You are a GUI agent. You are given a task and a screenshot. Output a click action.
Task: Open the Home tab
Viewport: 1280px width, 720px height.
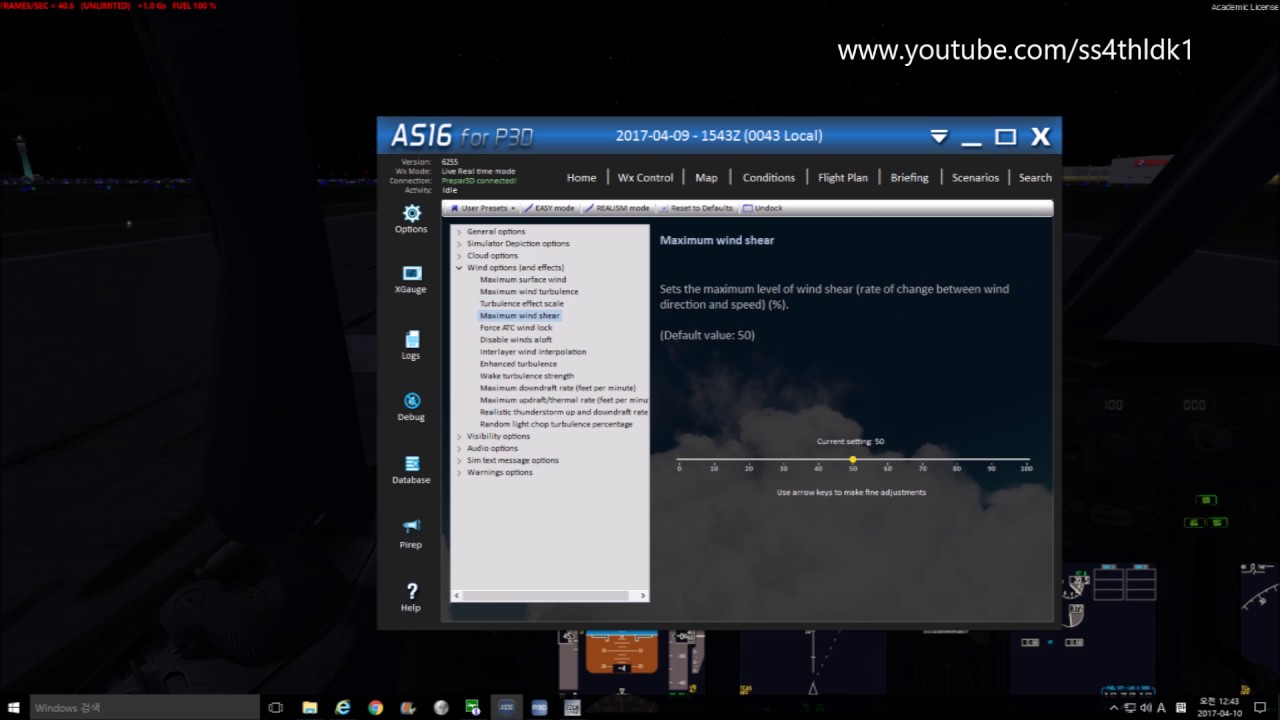click(581, 178)
